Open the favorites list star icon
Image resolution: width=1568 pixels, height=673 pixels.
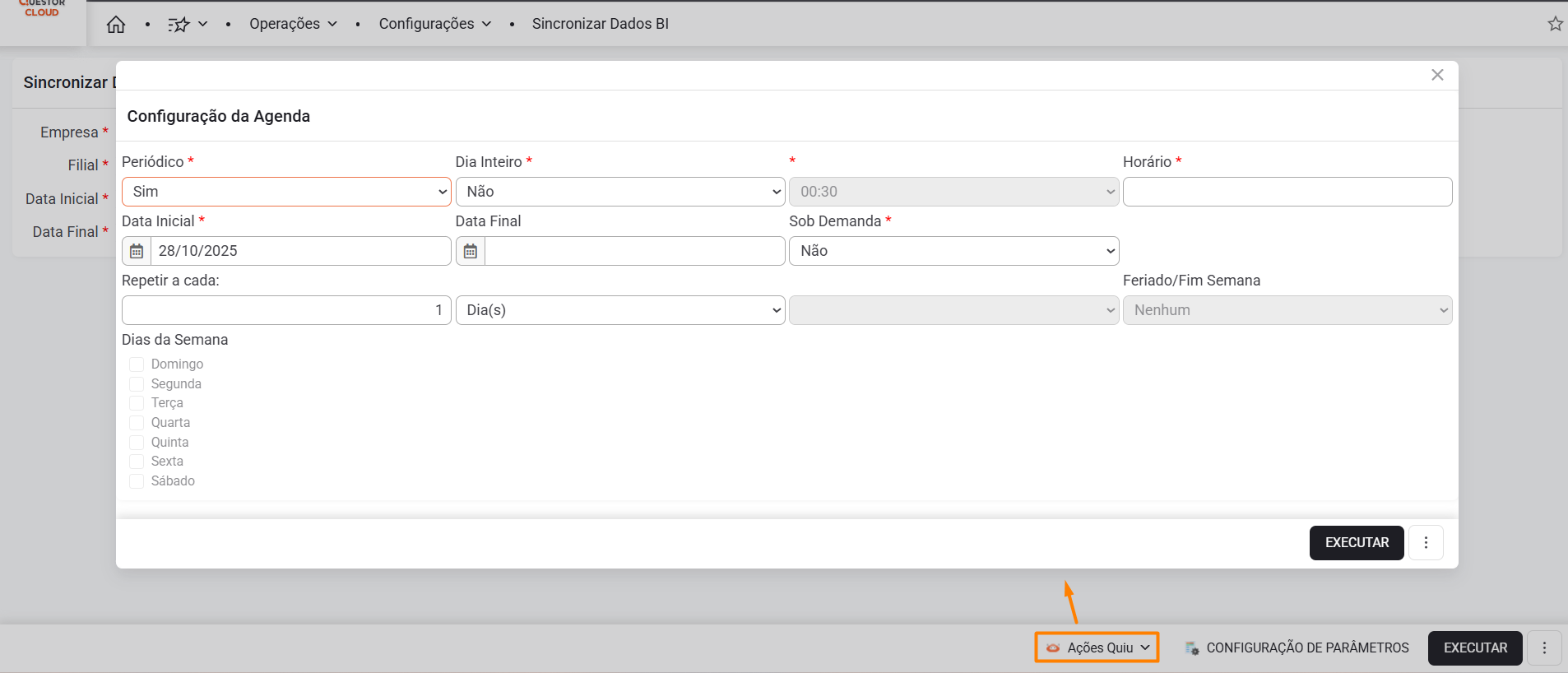pyautogui.click(x=179, y=25)
